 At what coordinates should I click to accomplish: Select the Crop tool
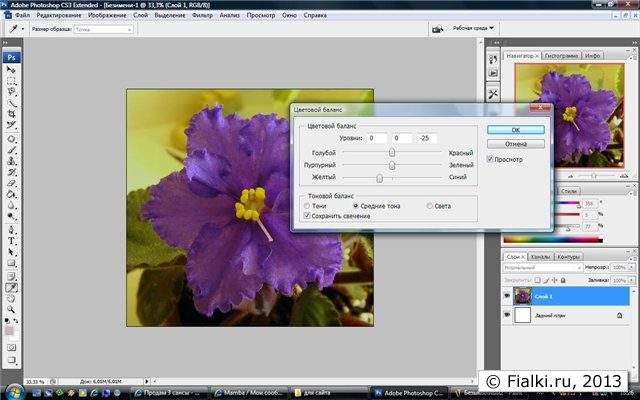(12, 115)
